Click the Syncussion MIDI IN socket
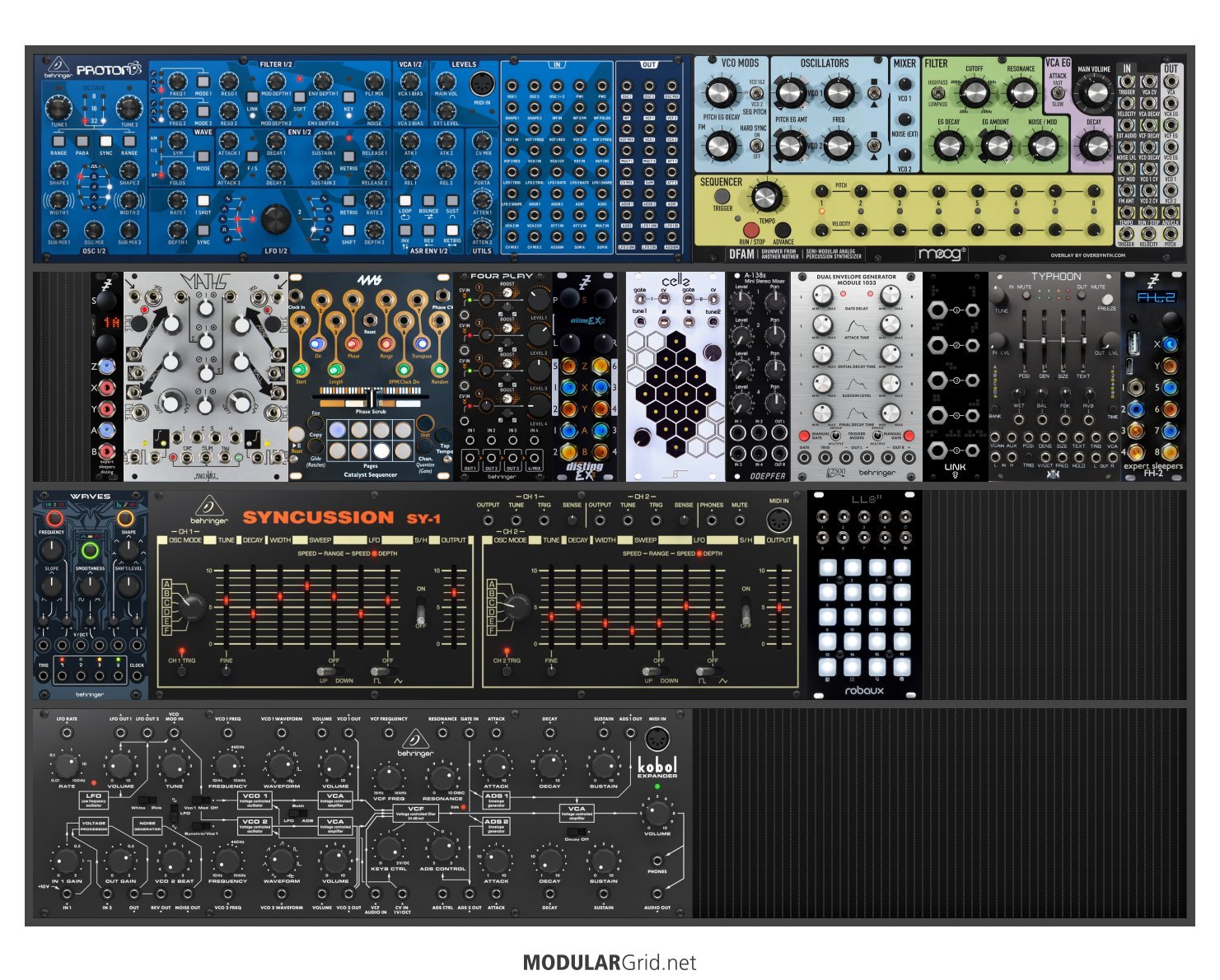Image resolution: width=1220 pixels, height=980 pixels. pyautogui.click(x=779, y=520)
